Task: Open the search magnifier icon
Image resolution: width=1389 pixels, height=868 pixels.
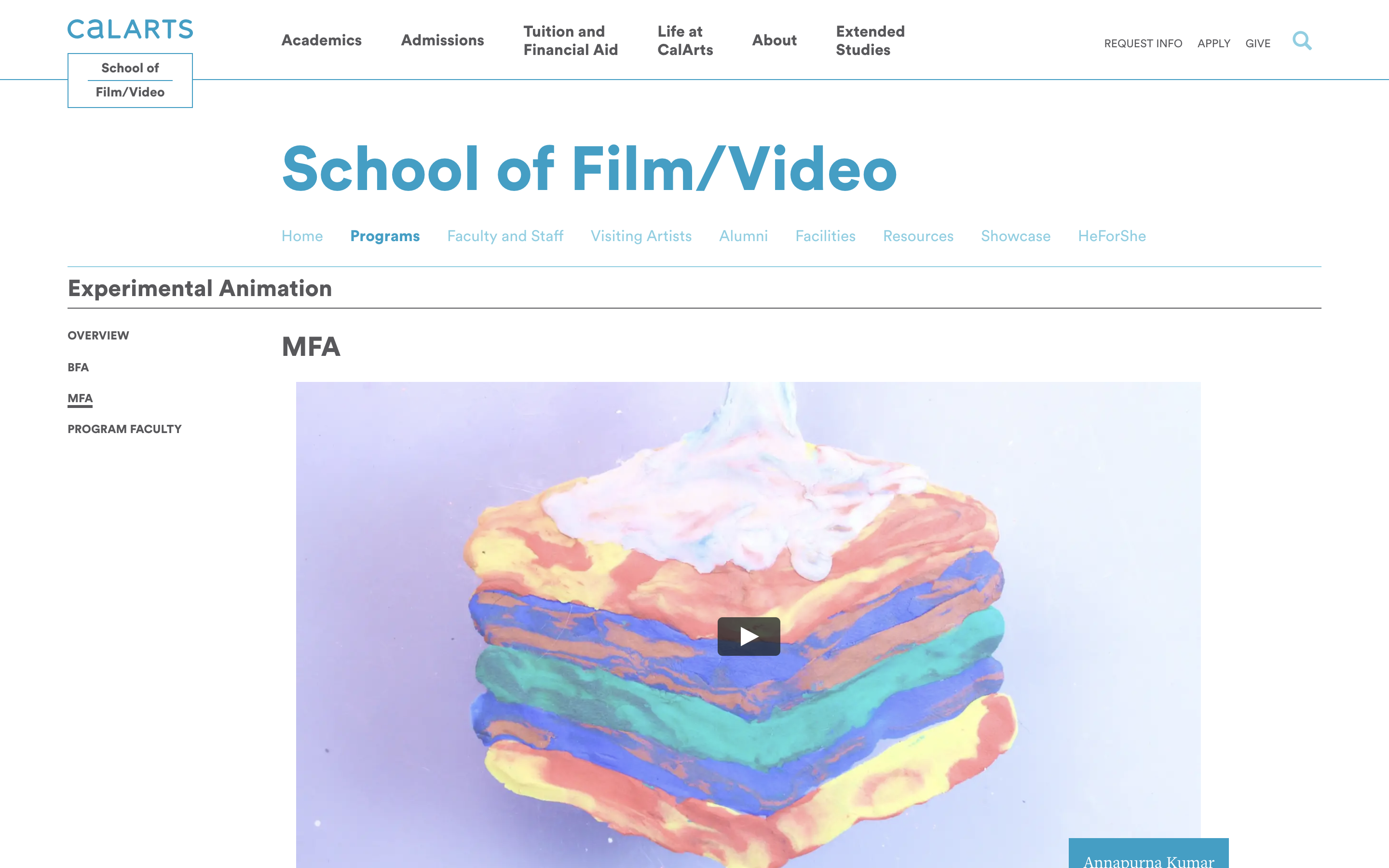Action: [x=1302, y=41]
